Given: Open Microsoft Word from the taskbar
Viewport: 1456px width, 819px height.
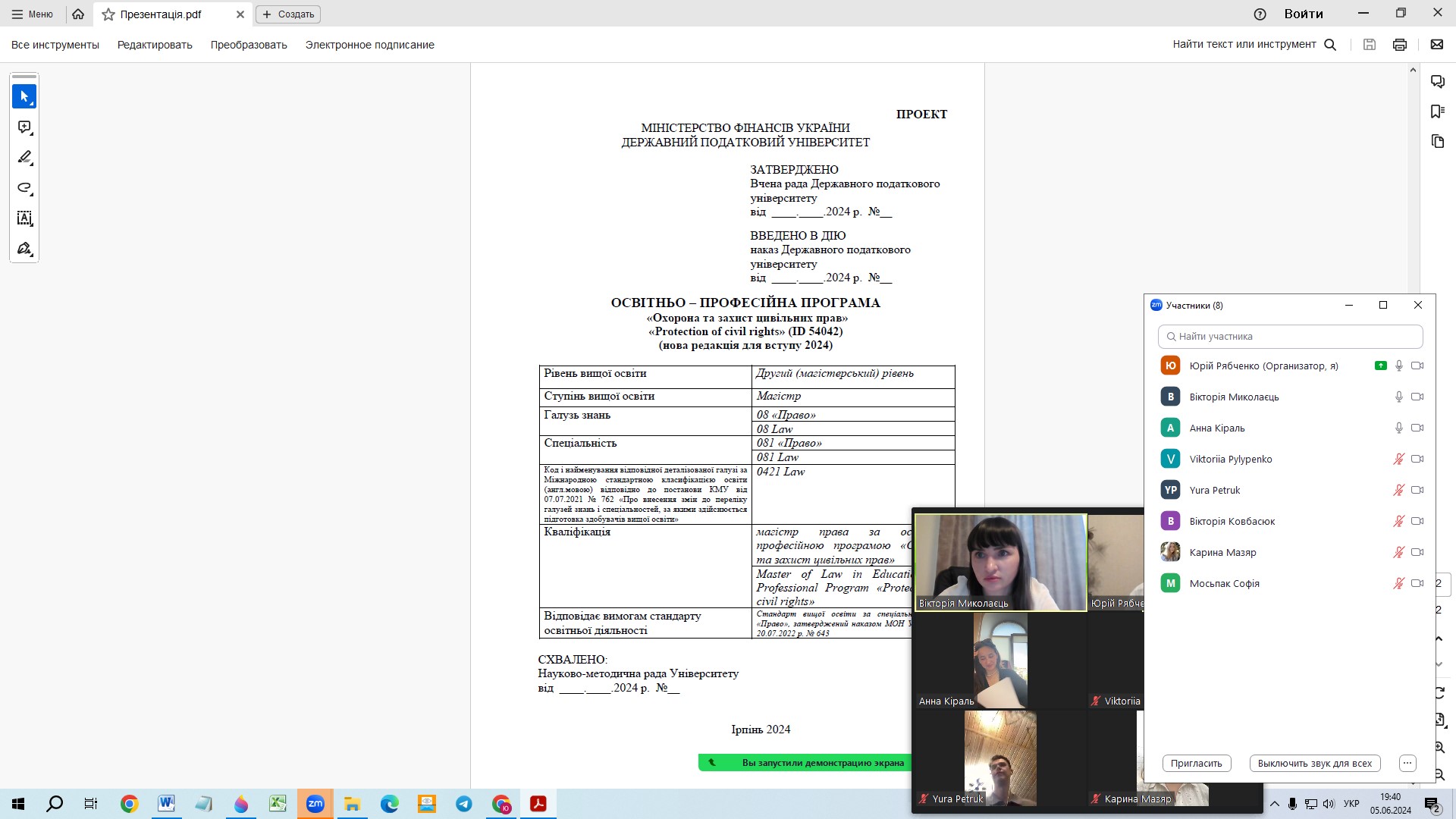Looking at the screenshot, I should (x=166, y=804).
